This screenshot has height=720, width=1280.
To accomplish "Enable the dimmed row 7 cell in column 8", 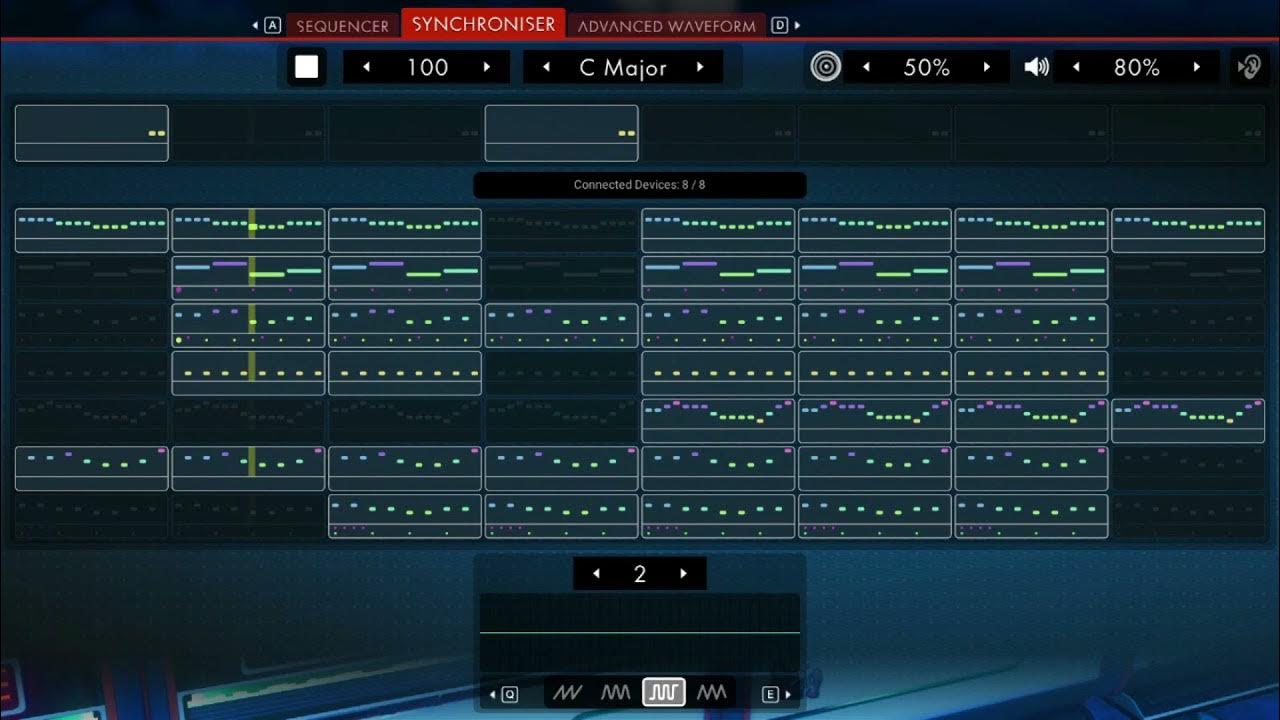I will (1188, 516).
